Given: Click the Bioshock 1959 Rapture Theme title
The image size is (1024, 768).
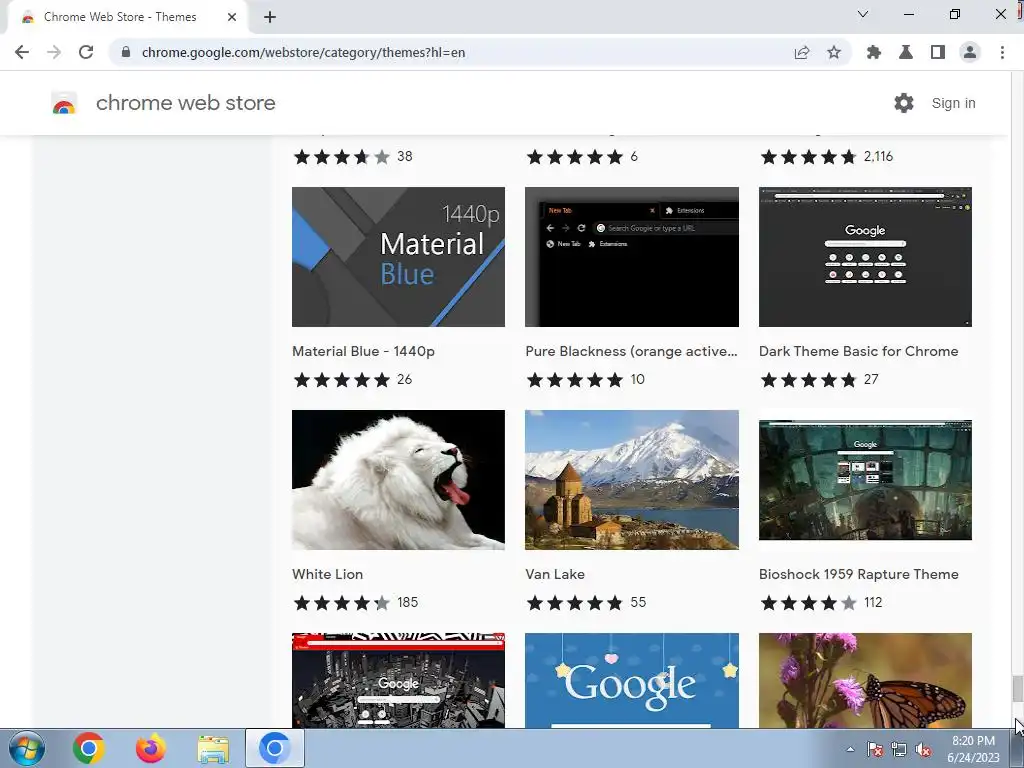Looking at the screenshot, I should (858, 574).
